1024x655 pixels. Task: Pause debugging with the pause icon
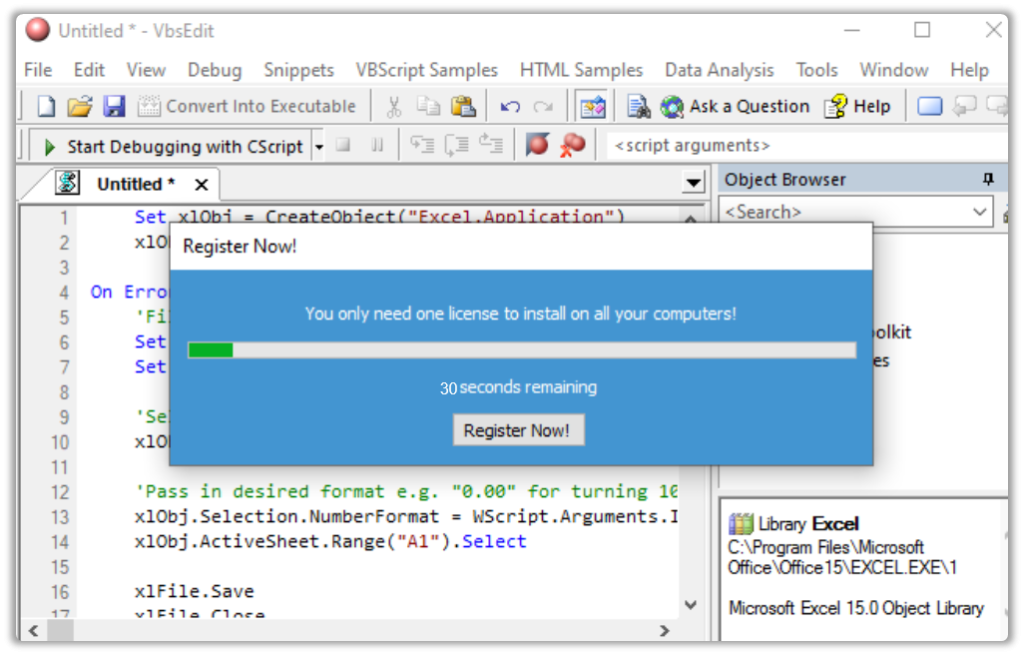point(377,145)
